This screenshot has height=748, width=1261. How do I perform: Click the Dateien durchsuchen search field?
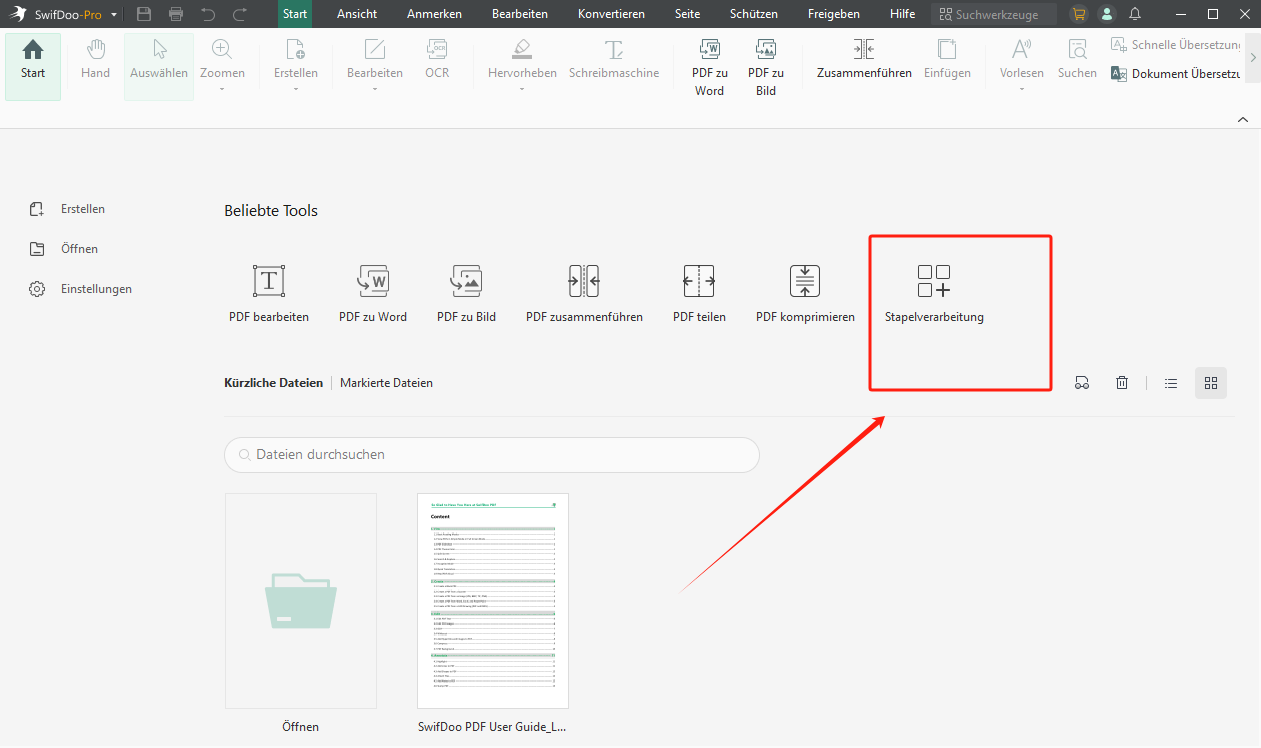coord(492,454)
